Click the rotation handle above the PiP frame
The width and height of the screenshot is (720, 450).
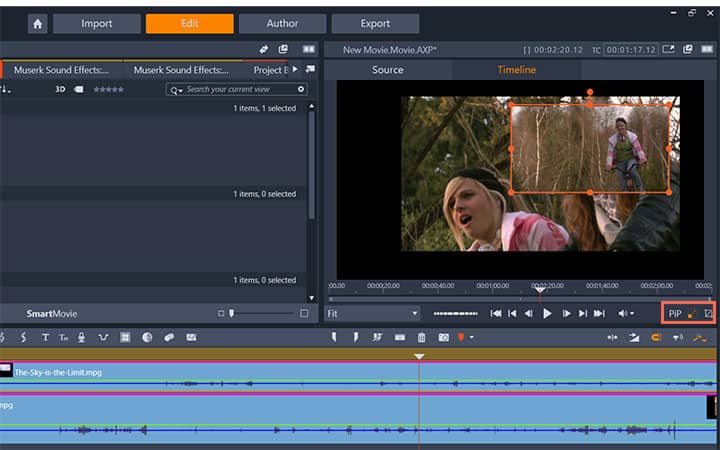(590, 92)
